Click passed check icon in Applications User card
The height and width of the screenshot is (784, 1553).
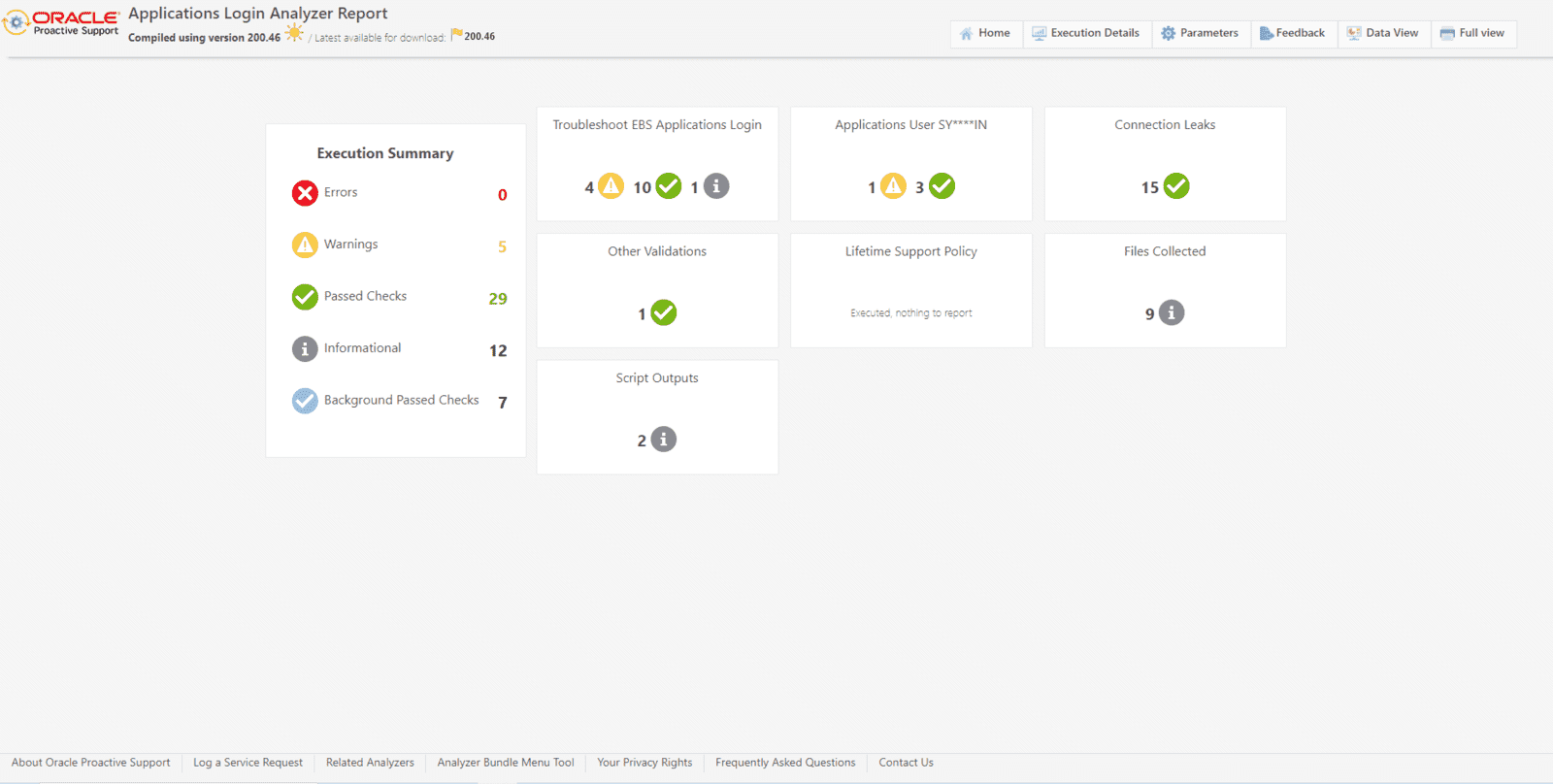tap(942, 185)
